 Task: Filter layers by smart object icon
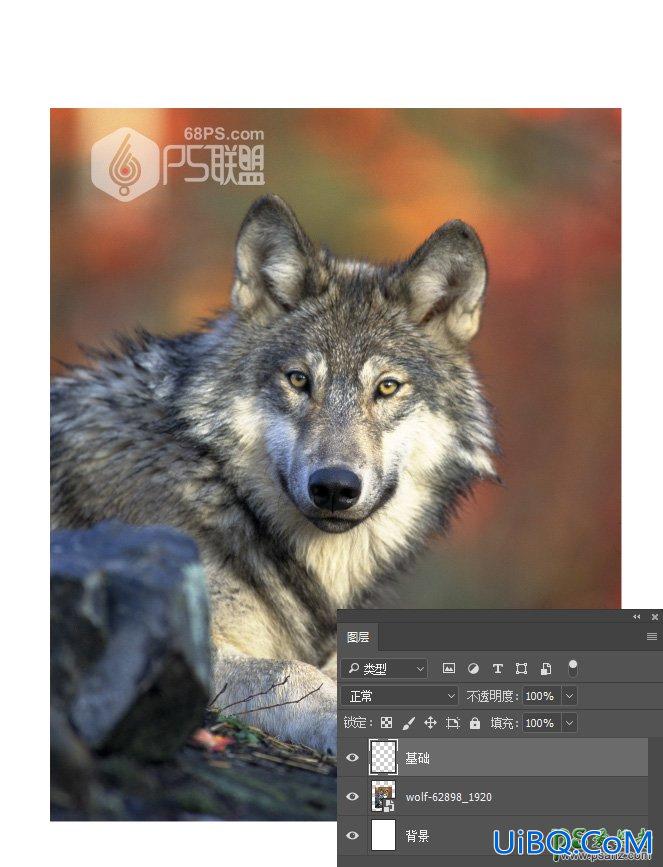coord(546,668)
